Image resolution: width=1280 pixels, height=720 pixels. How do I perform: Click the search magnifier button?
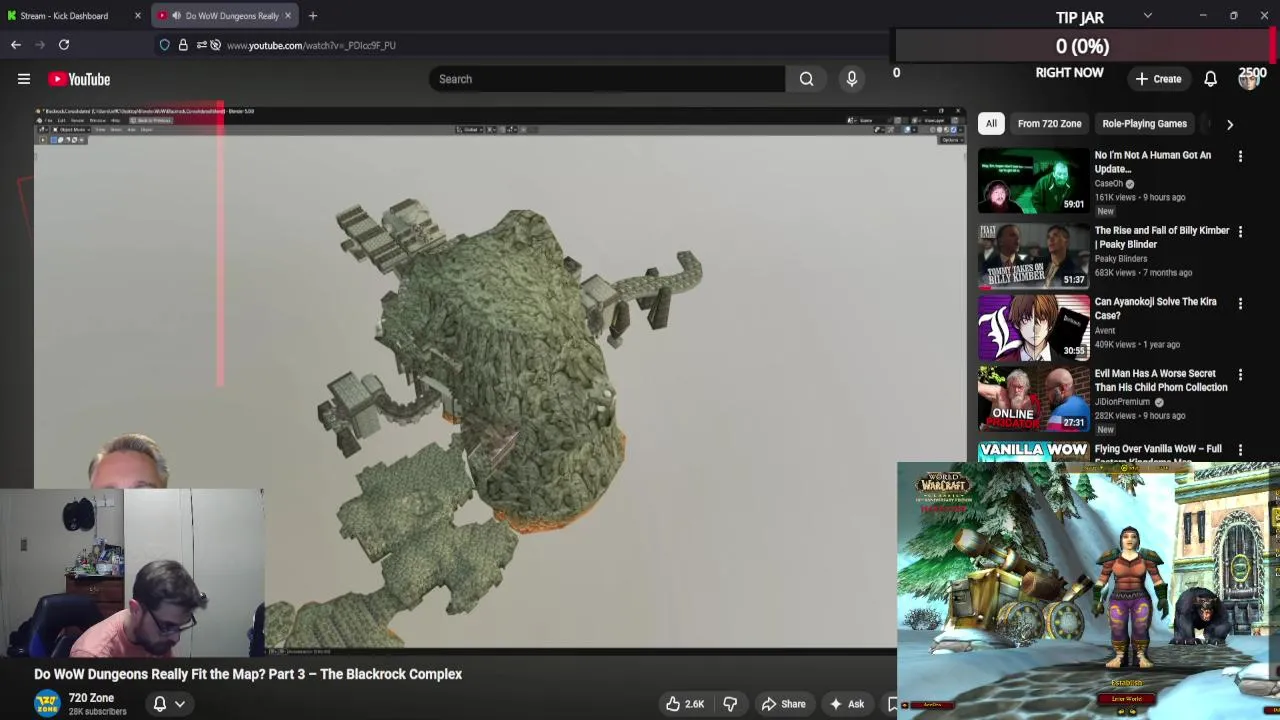(806, 79)
